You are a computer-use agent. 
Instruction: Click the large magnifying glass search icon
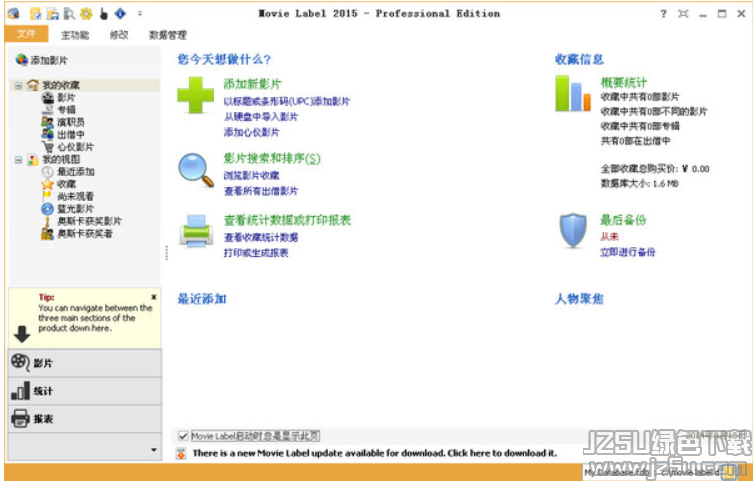(x=195, y=170)
